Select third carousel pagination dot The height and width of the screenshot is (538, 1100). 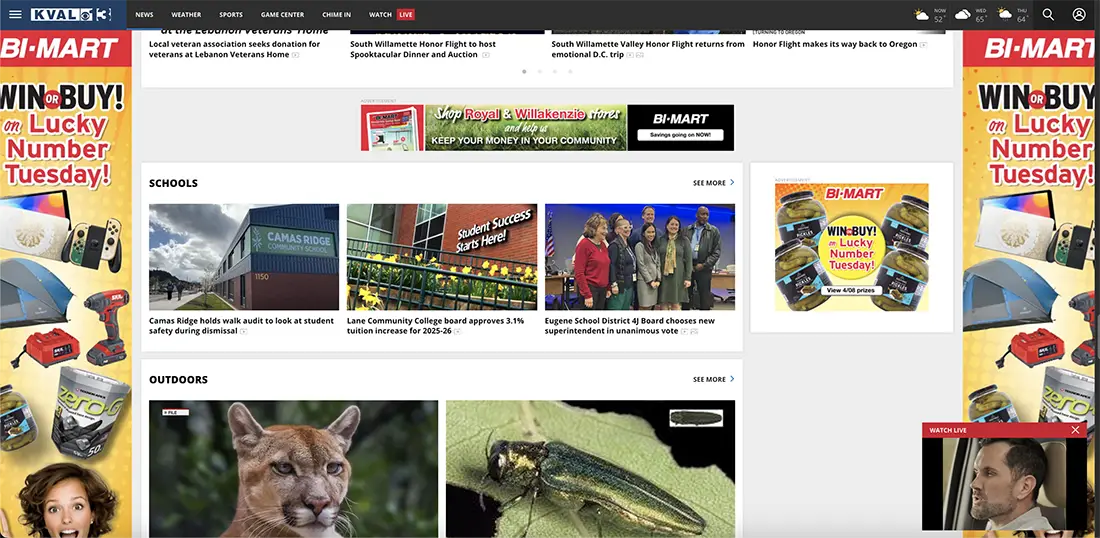click(x=555, y=72)
